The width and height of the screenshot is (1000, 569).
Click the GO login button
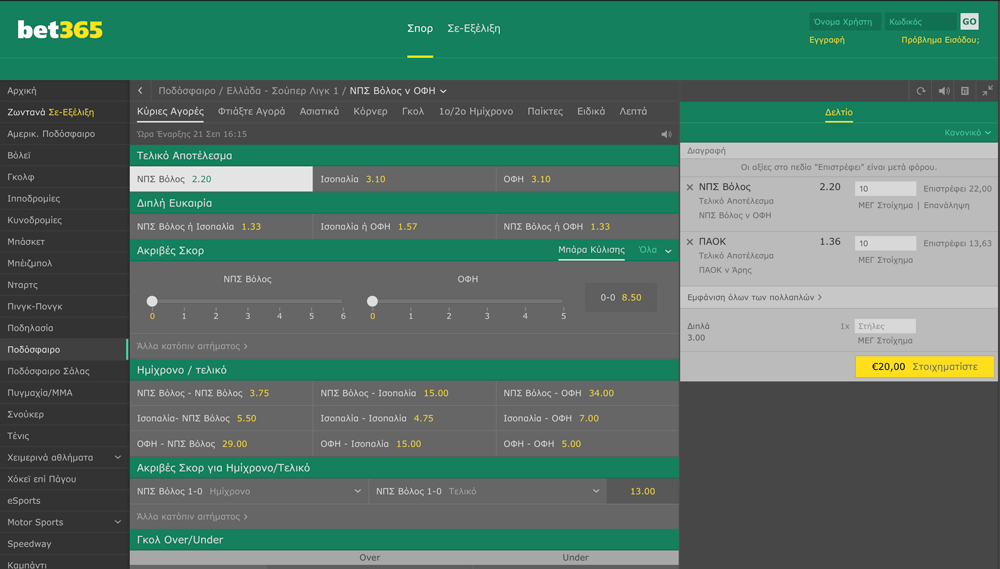[969, 22]
